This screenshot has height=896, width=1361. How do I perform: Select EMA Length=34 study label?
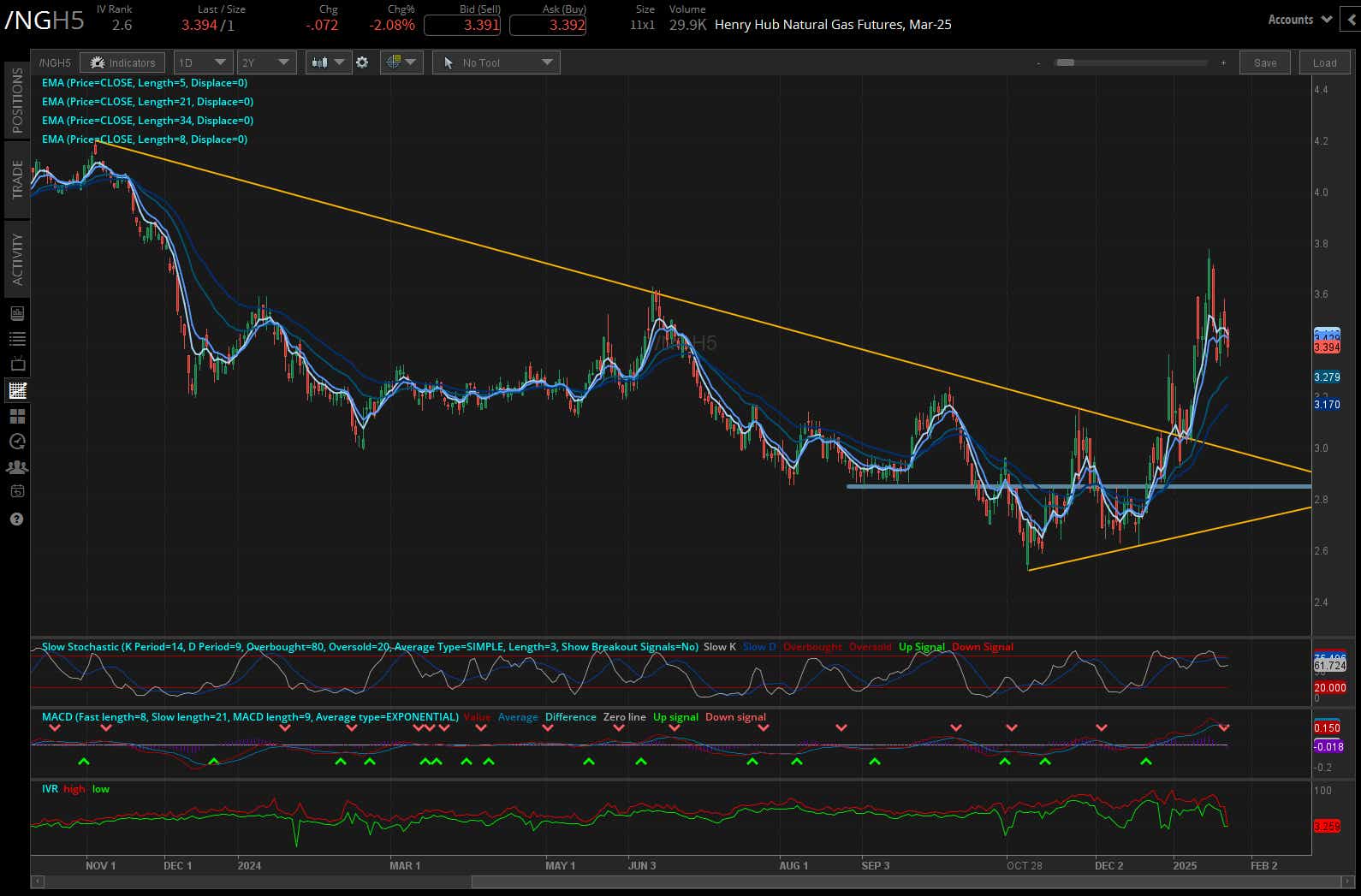tap(147, 121)
